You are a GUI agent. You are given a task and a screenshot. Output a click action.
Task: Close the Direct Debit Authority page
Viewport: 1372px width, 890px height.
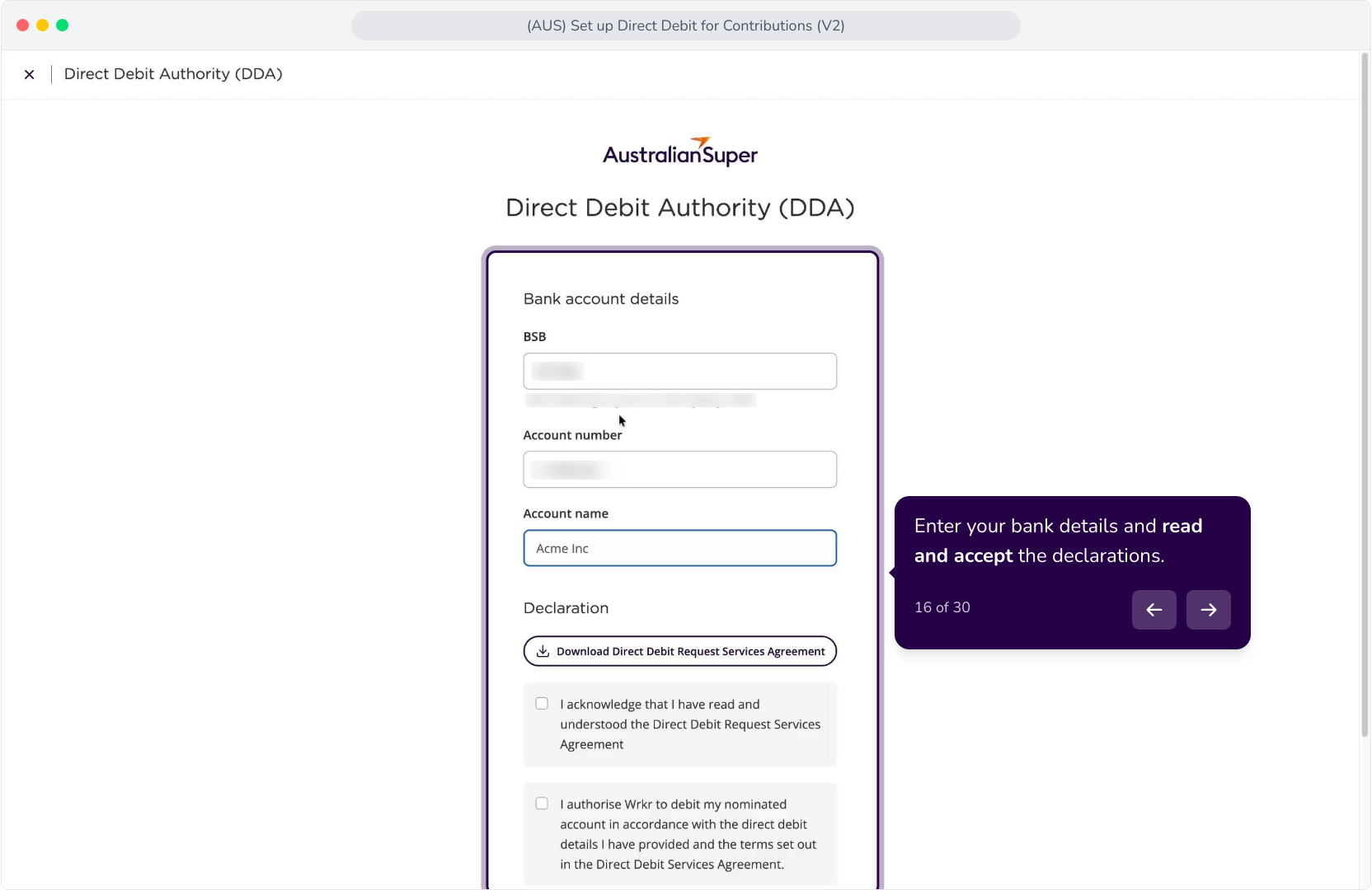coord(30,74)
